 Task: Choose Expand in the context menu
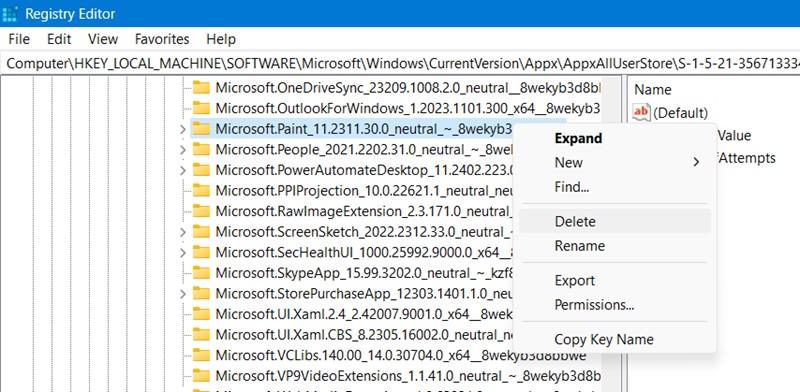[614, 138]
